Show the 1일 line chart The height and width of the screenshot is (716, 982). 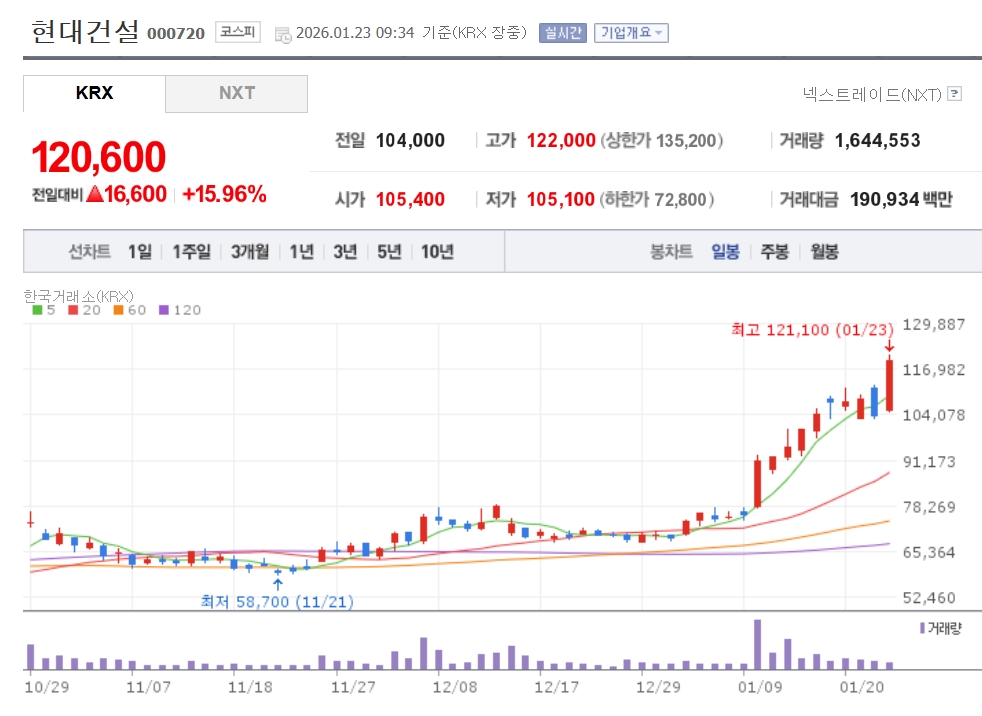[x=139, y=252]
